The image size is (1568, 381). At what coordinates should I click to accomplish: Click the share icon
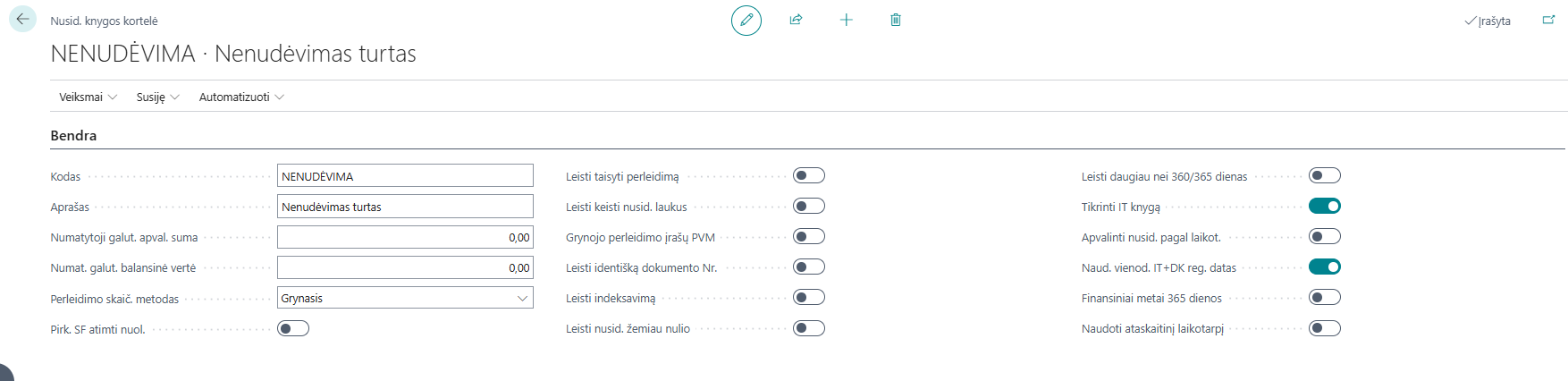click(796, 20)
